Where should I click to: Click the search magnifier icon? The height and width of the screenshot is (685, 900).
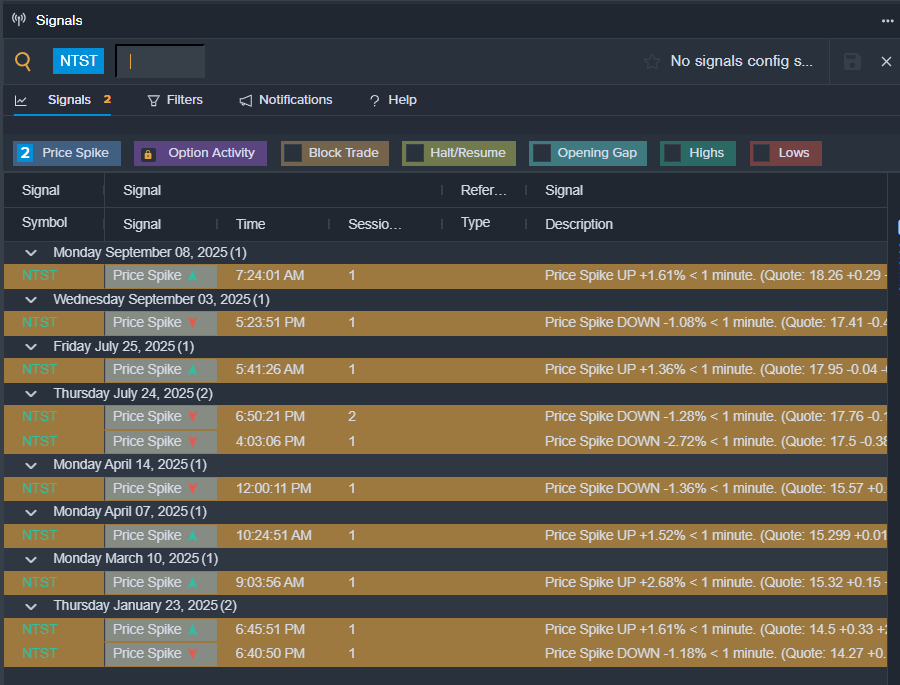23,61
